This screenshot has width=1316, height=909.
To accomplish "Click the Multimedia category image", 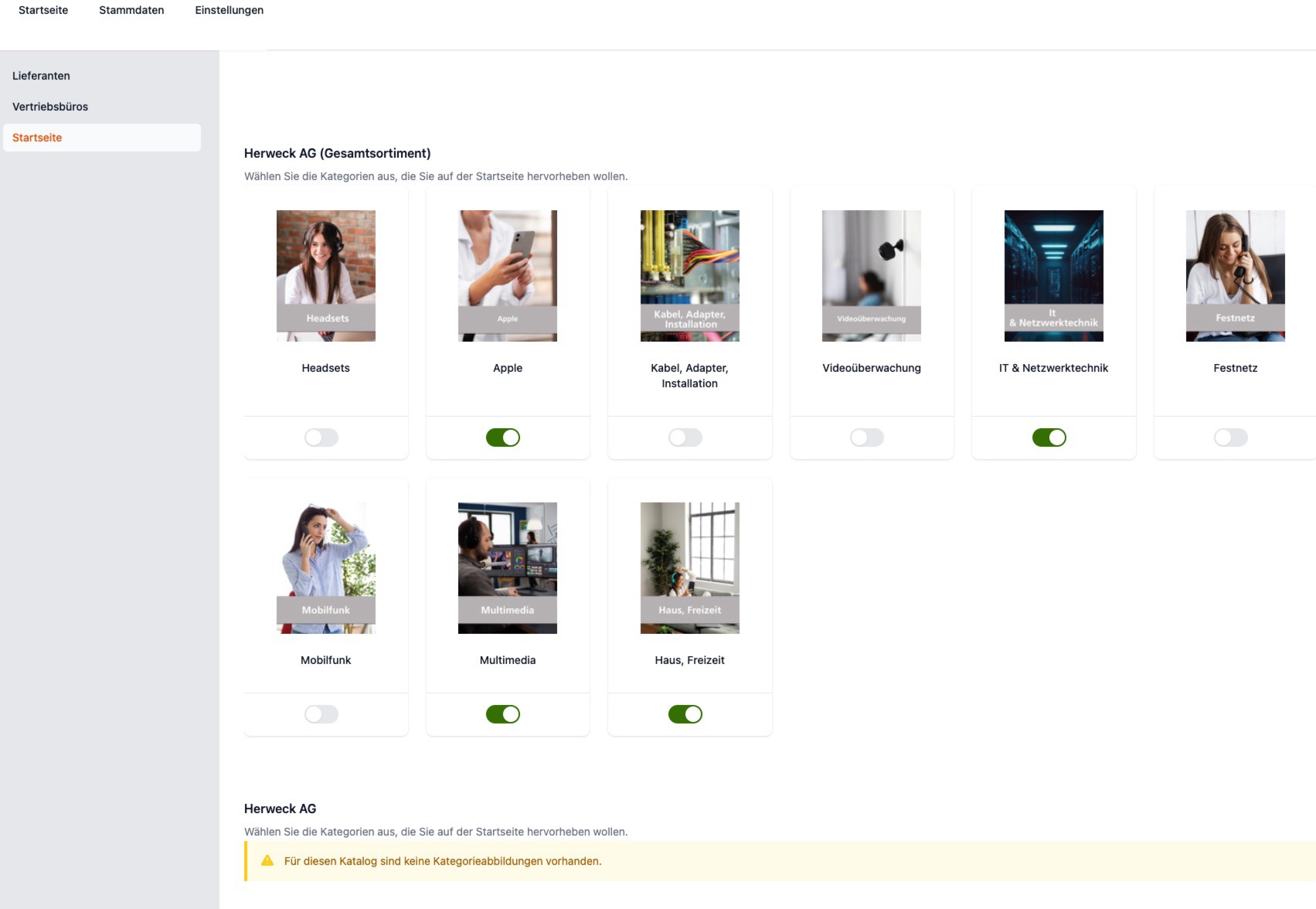I will [507, 567].
